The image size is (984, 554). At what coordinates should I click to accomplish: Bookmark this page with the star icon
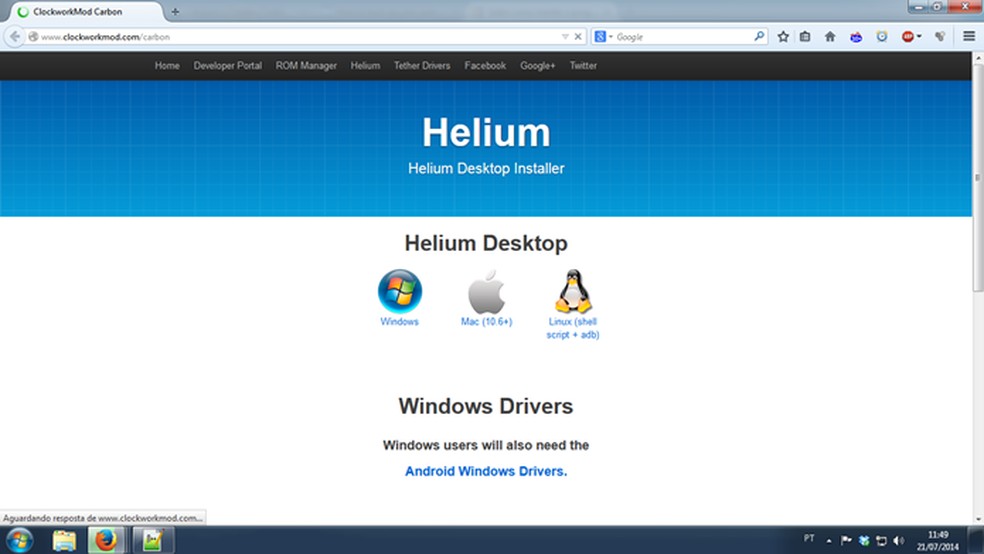(x=783, y=36)
